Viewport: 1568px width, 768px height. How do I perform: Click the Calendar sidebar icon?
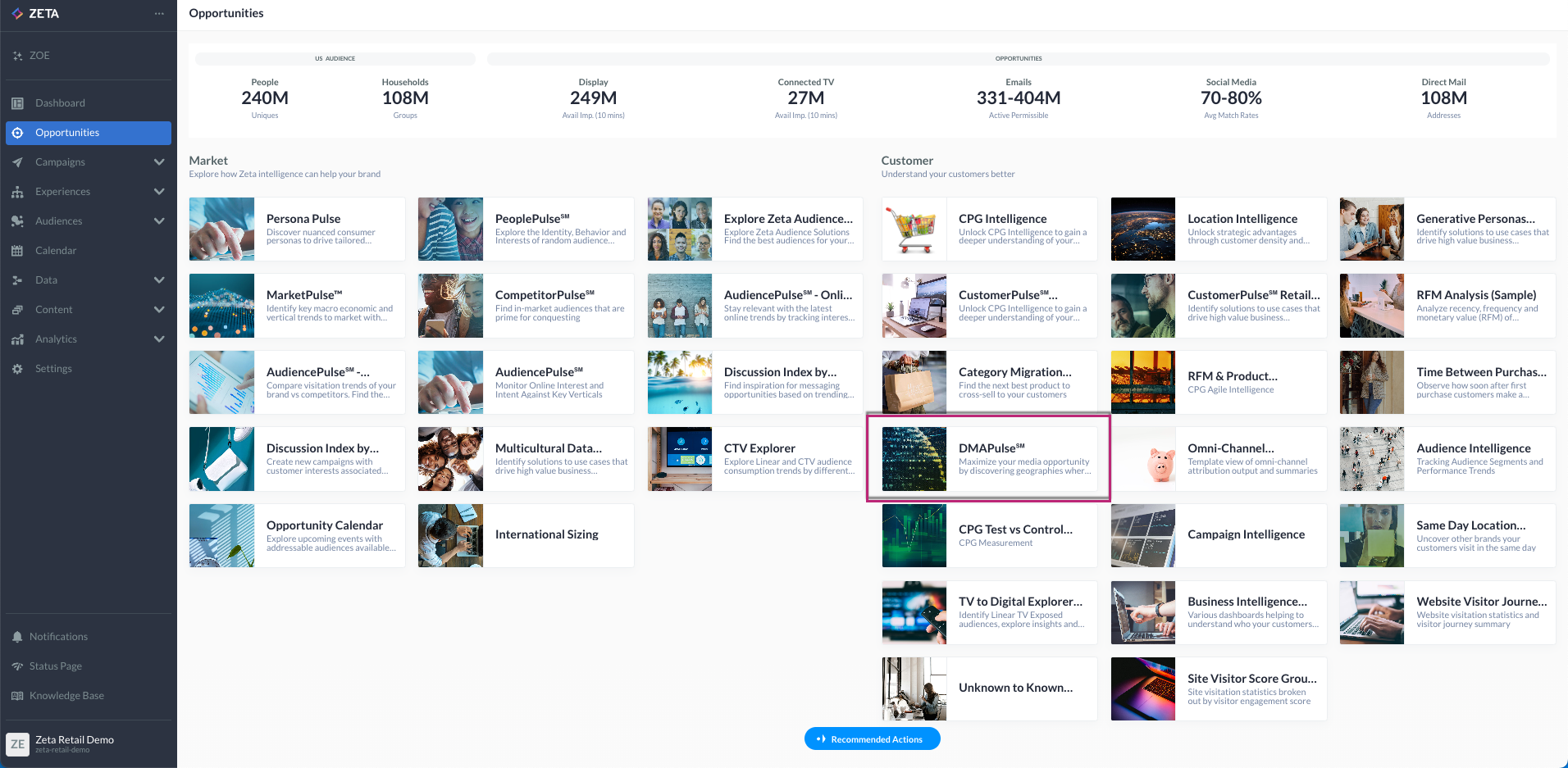pos(18,251)
